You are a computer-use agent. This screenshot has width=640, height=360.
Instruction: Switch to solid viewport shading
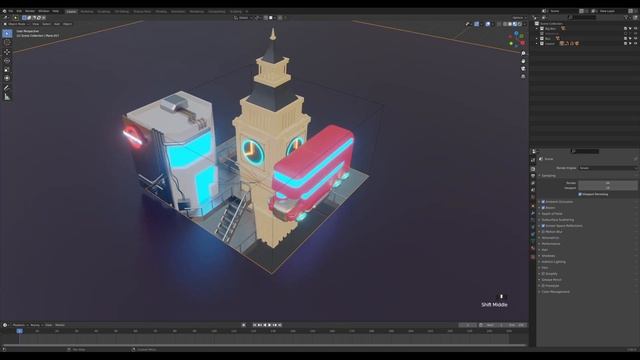[510, 24]
